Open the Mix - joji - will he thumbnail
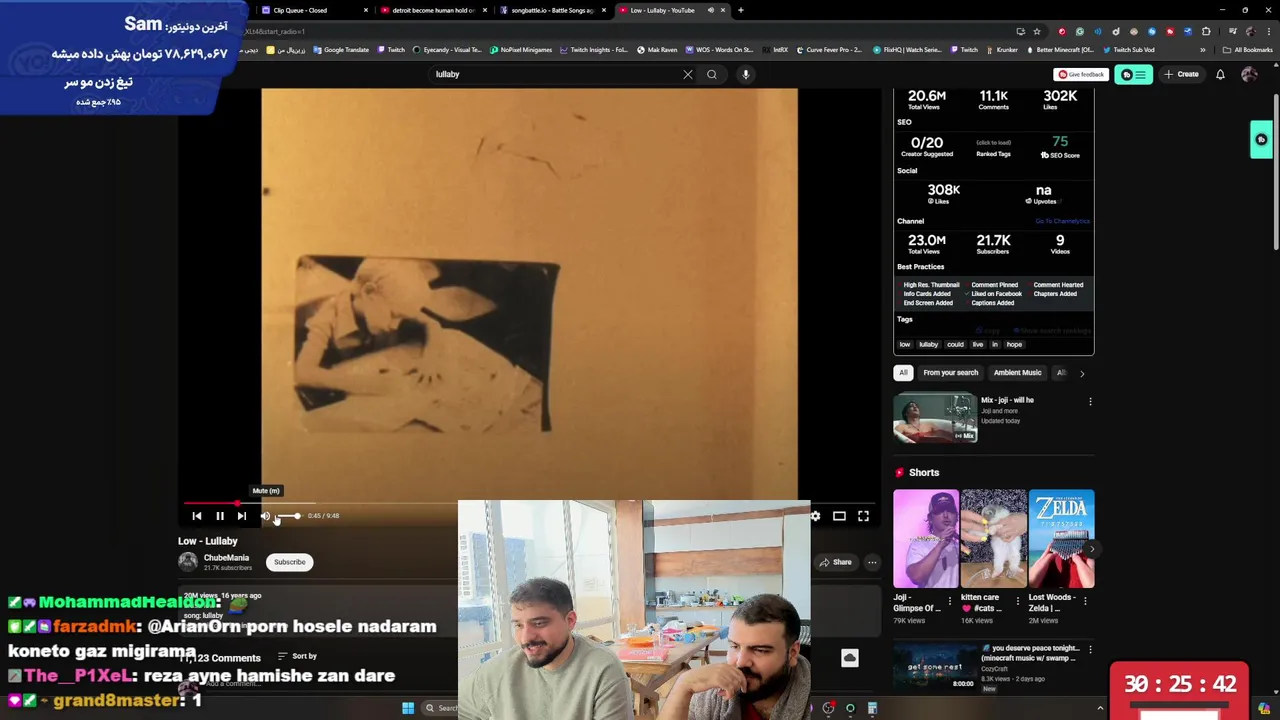 (x=935, y=418)
